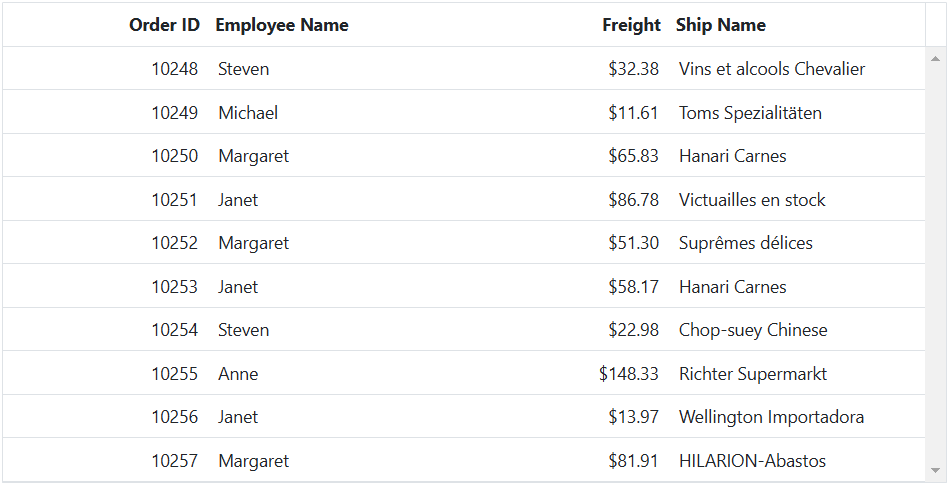Click the $148.33 freight value

tap(628, 374)
